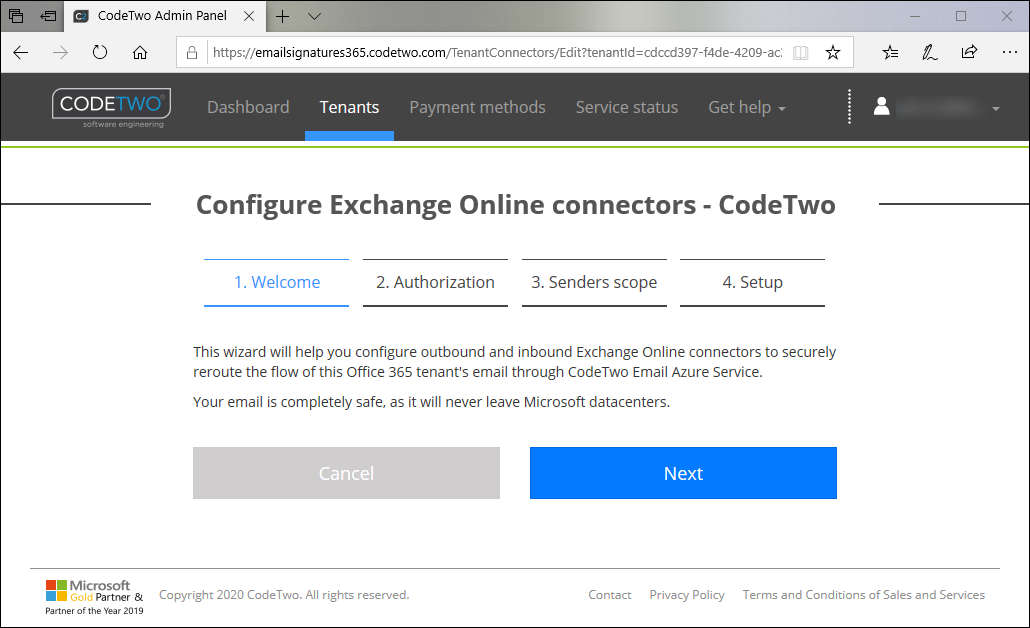Click the Next button
The height and width of the screenshot is (628, 1030).
point(683,473)
